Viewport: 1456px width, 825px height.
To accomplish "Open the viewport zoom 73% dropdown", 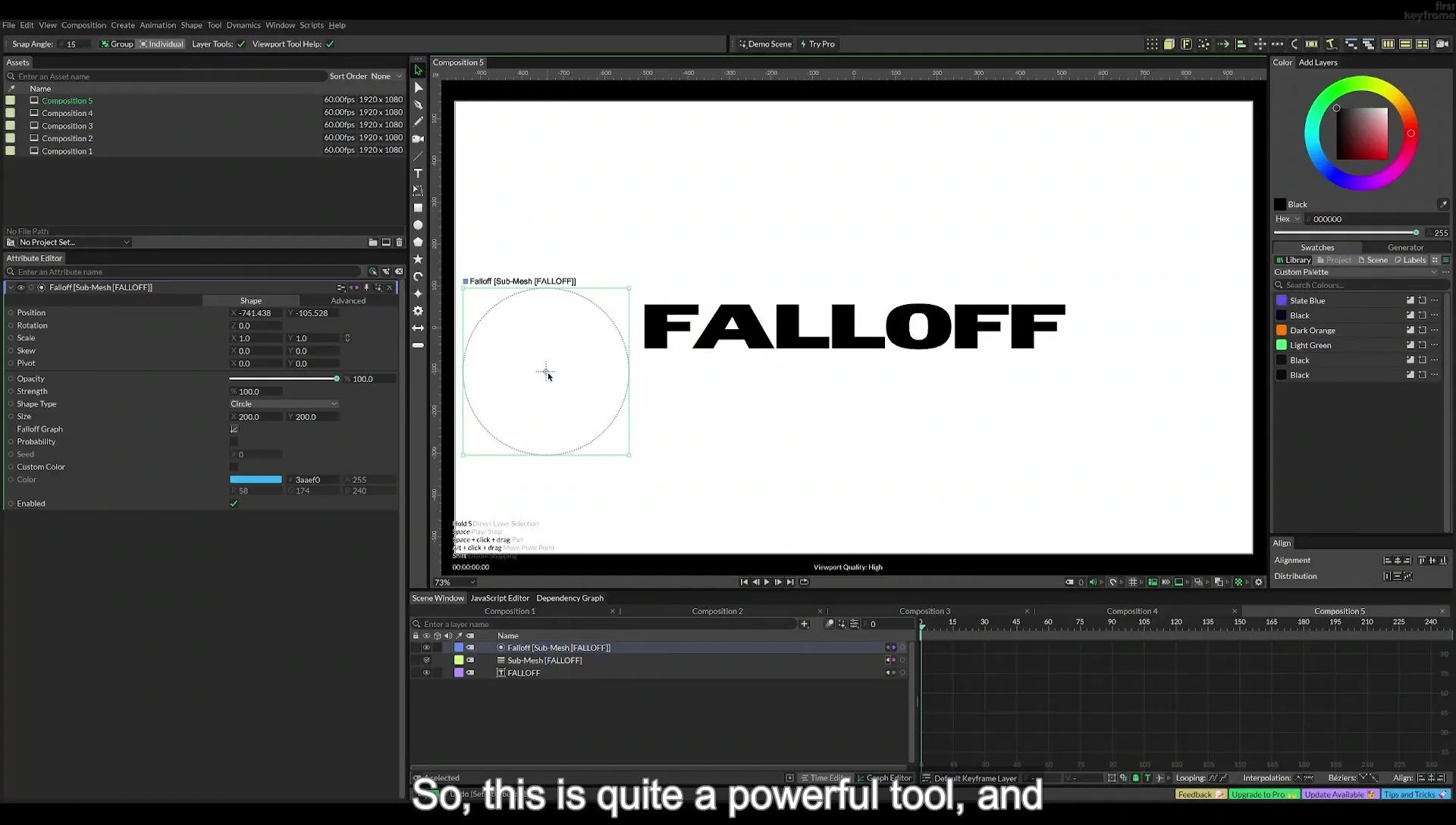I will (x=454, y=582).
